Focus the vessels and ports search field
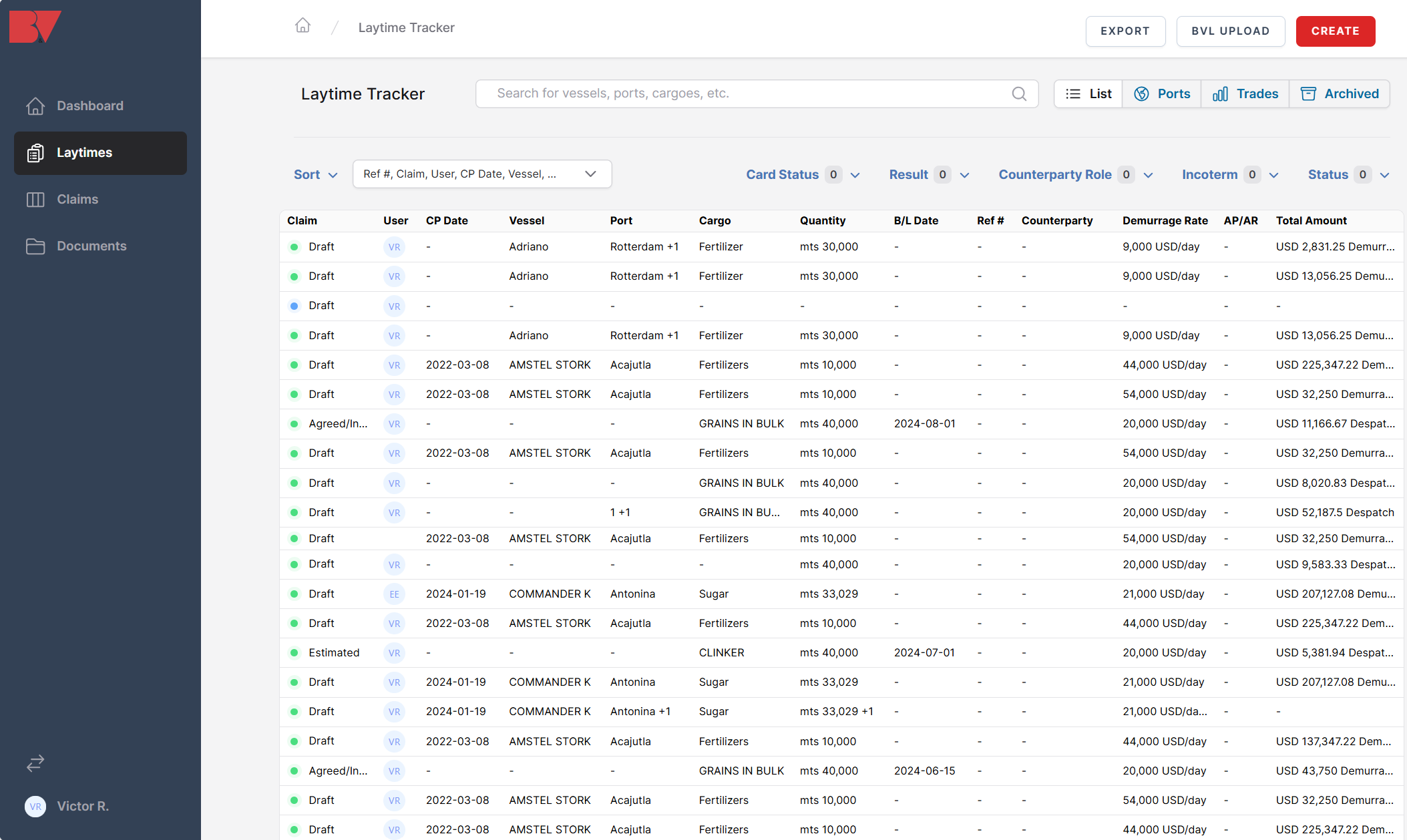Image resolution: width=1407 pixels, height=840 pixels. [x=748, y=94]
